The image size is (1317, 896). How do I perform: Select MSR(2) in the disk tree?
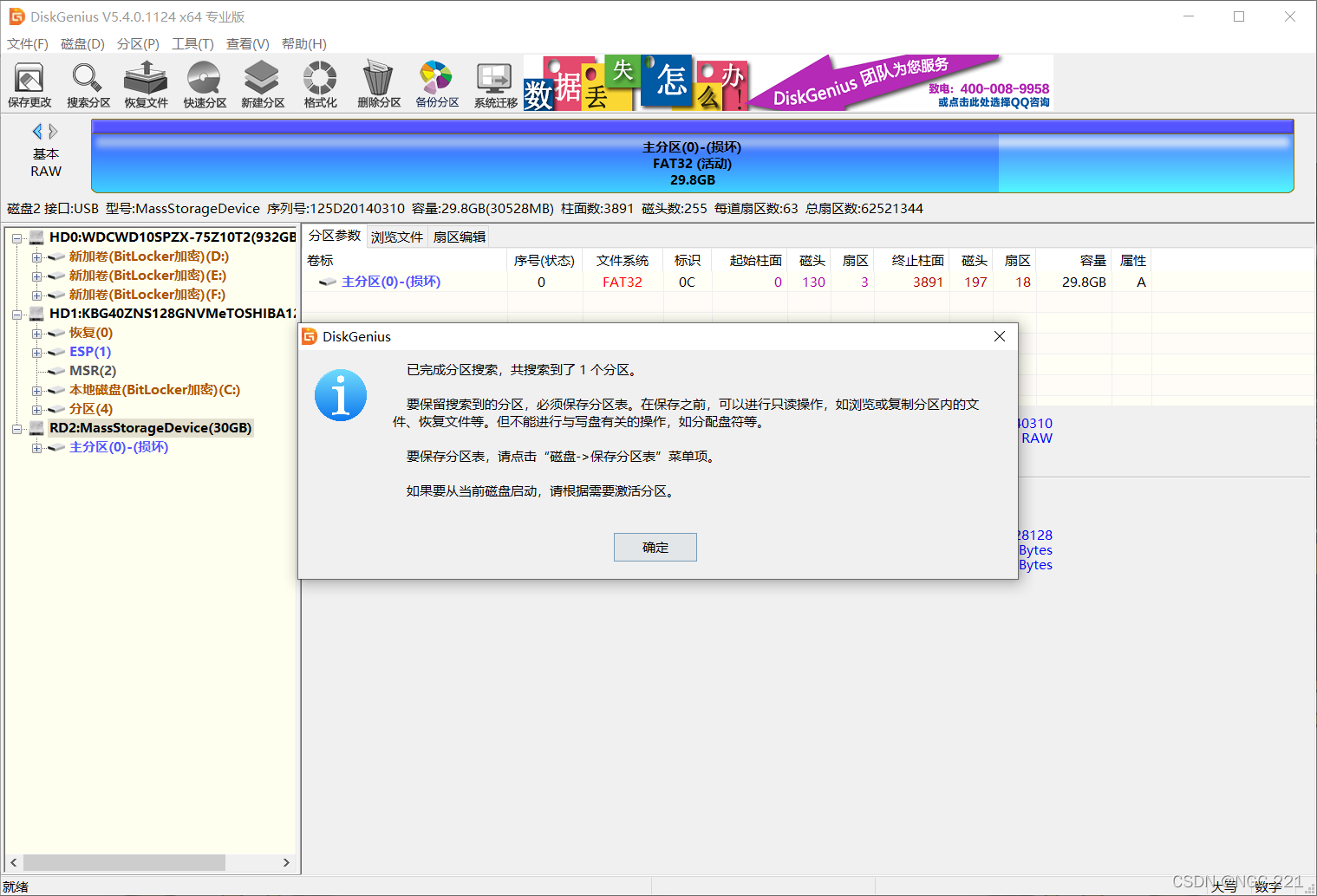click(x=93, y=371)
